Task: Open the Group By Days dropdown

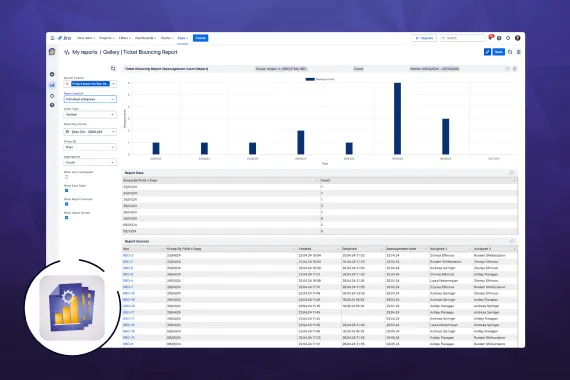Action: (90, 147)
